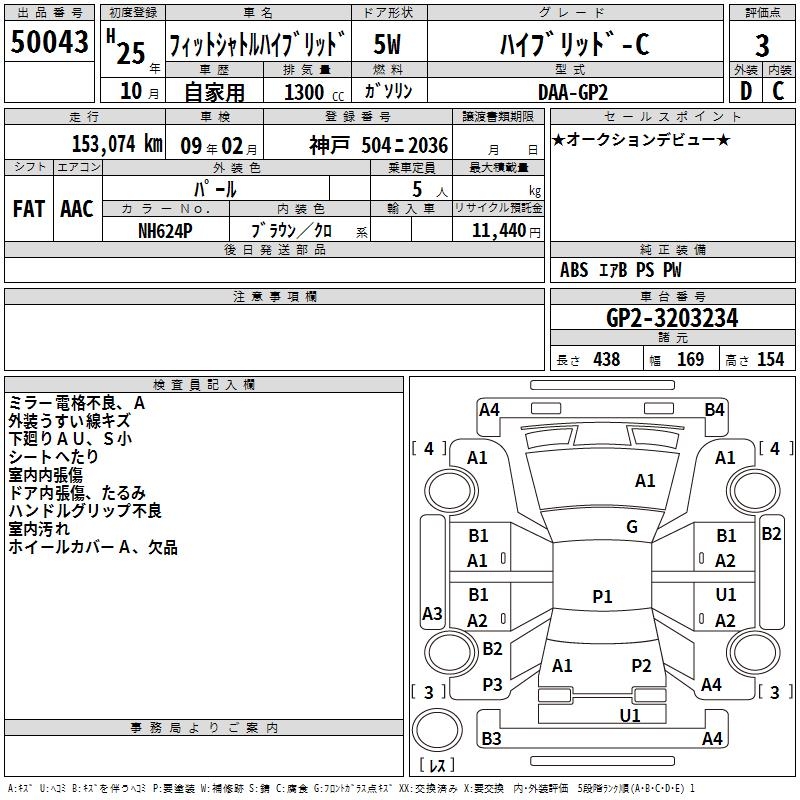Click the オークションデビュー sales point text
This screenshot has height=800, width=800.
click(640, 139)
